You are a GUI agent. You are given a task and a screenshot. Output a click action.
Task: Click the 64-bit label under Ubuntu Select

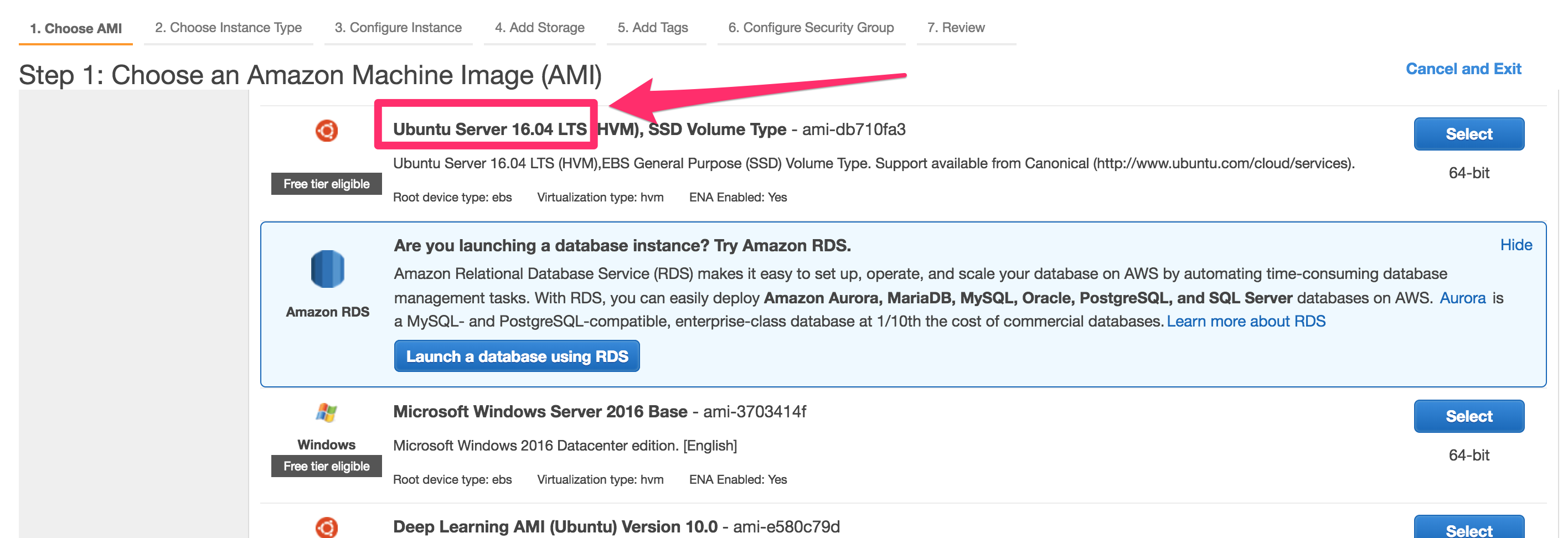tap(1468, 173)
